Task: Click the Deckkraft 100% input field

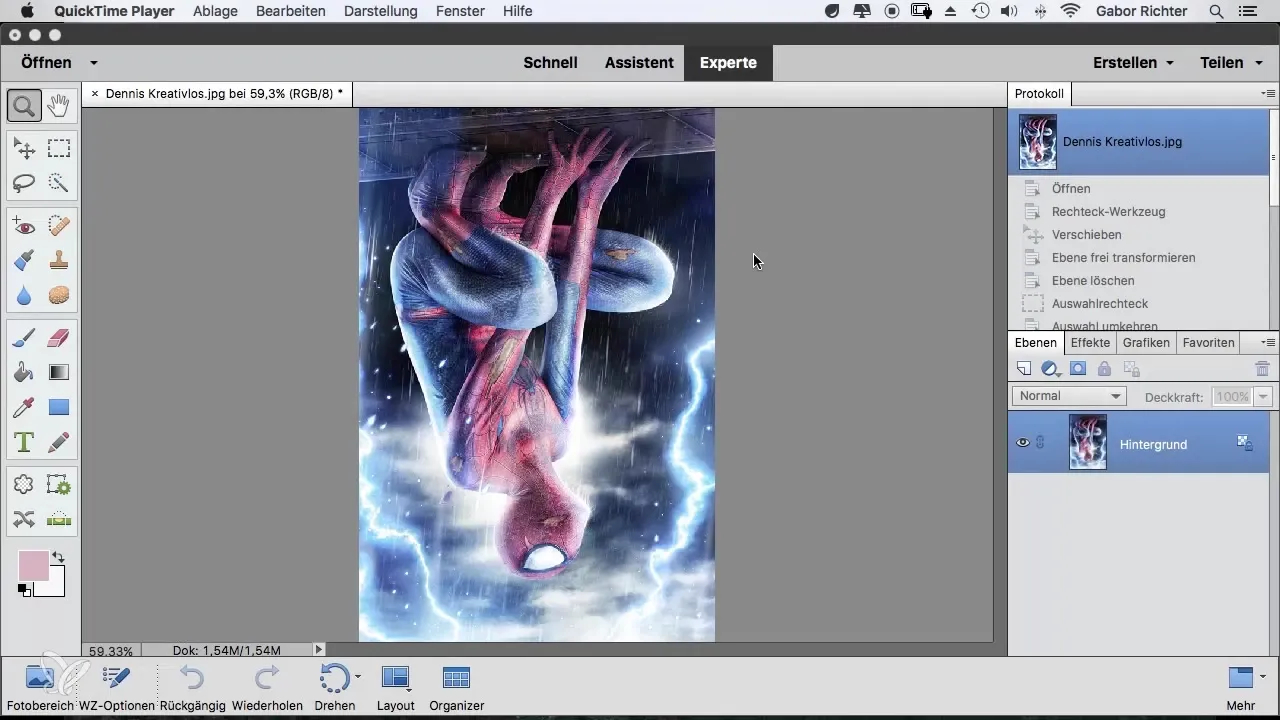Action: point(1232,397)
